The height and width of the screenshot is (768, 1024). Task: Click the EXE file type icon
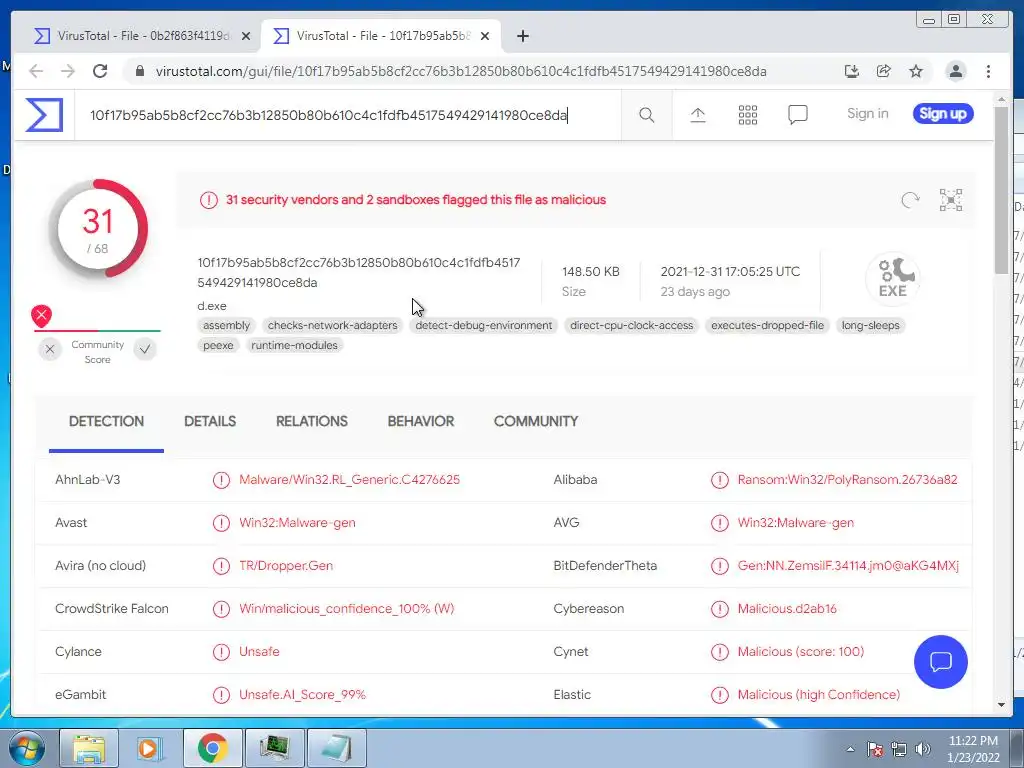point(893,279)
